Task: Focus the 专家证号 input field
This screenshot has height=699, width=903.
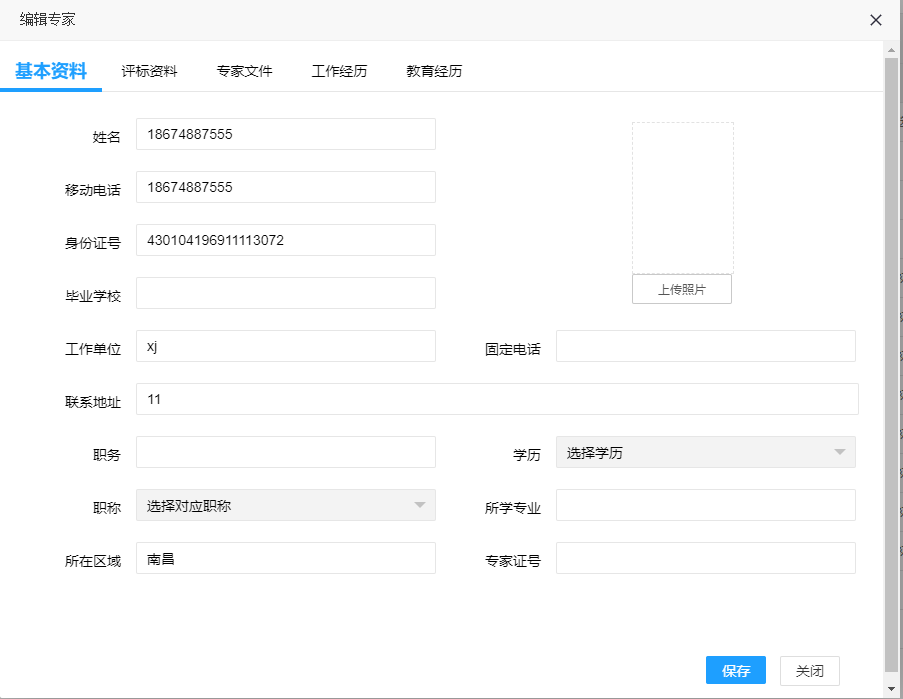Action: pyautogui.click(x=705, y=558)
